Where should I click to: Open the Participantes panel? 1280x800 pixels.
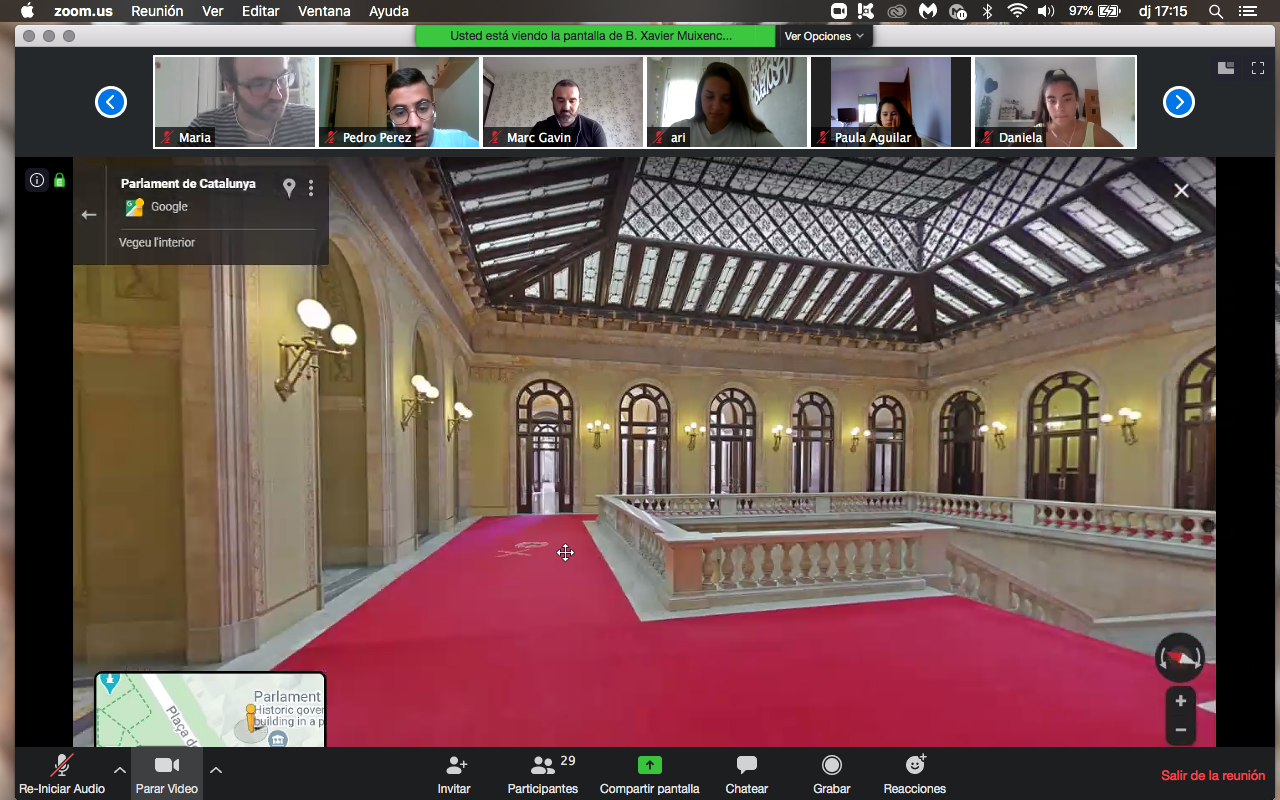coord(543,766)
